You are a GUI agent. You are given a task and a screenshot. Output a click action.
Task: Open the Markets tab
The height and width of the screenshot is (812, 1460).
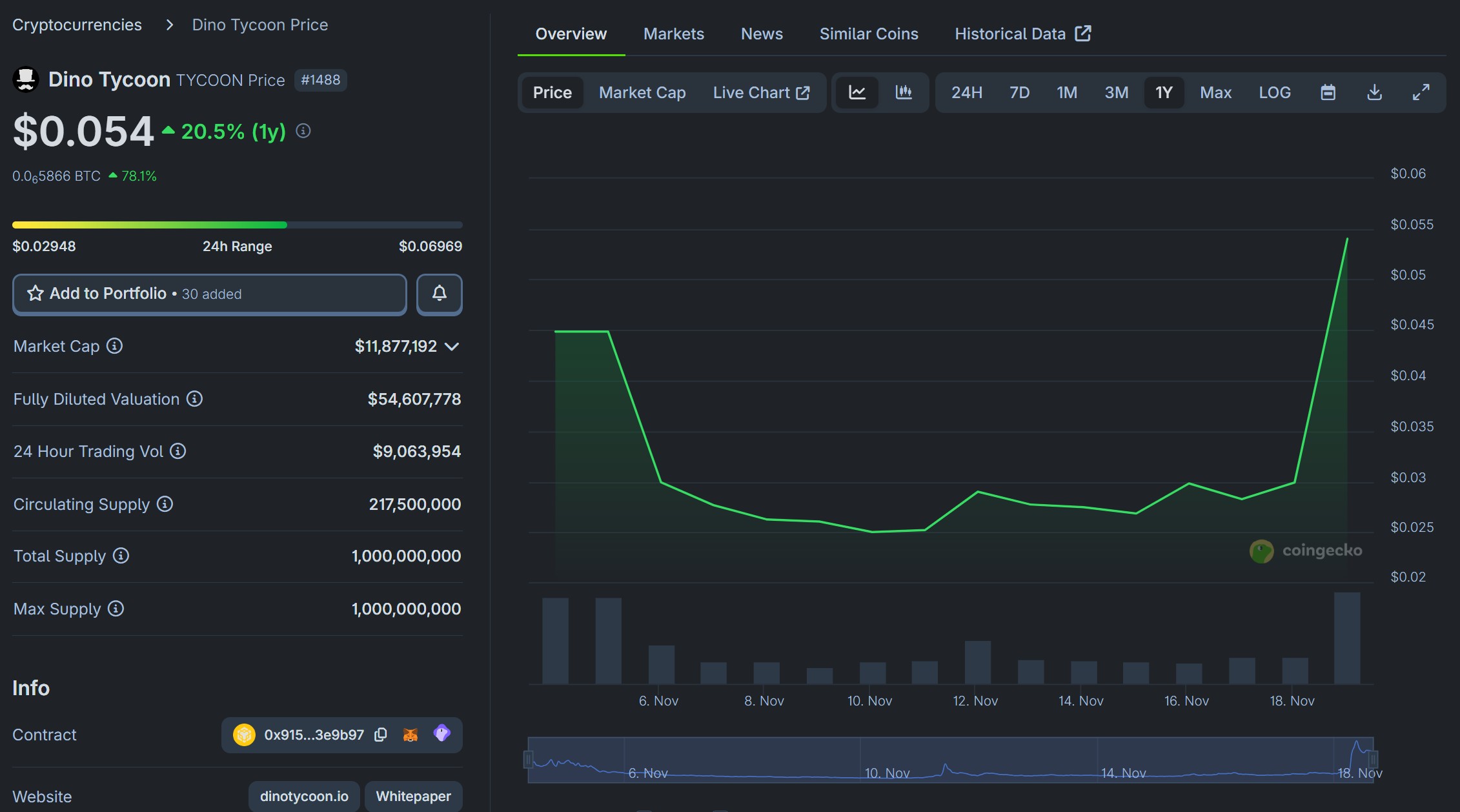click(673, 34)
